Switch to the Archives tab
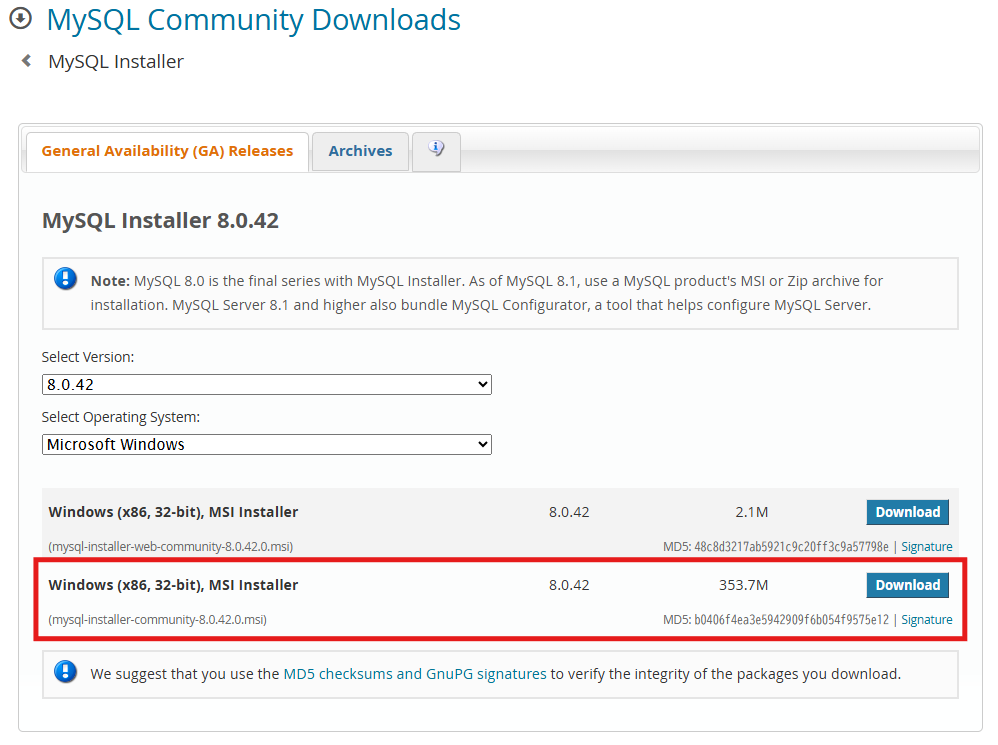This screenshot has width=998, height=745. [x=360, y=151]
